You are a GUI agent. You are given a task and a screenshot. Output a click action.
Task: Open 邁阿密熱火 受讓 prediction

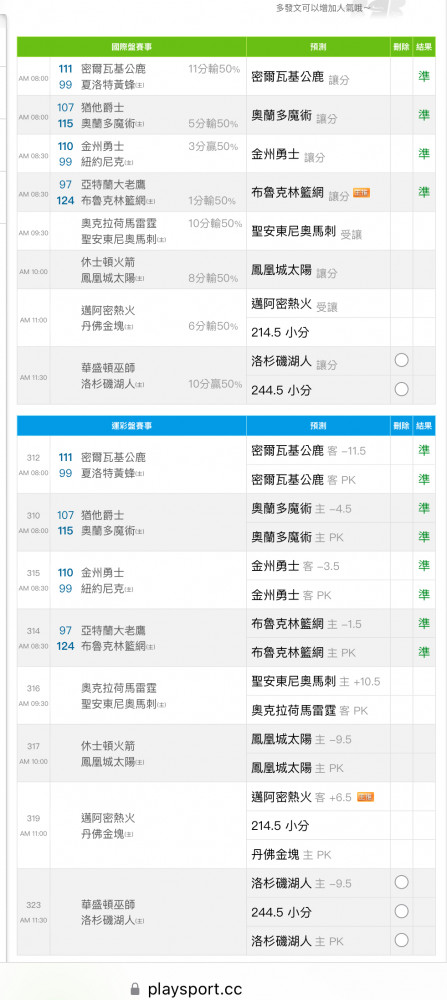pyautogui.click(x=295, y=305)
